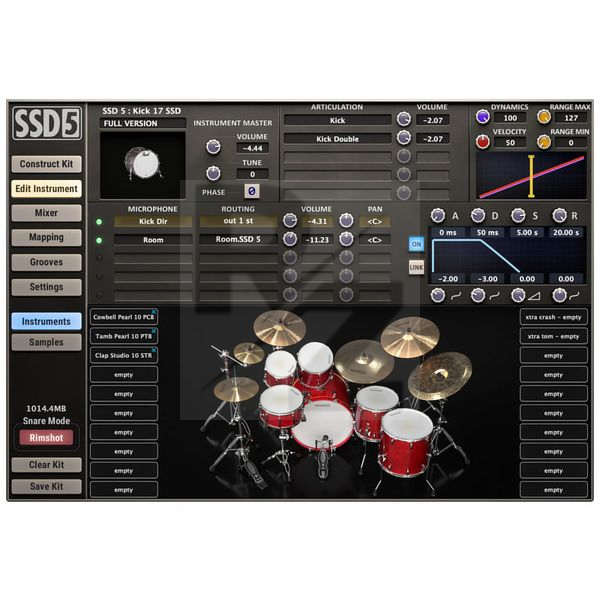Open the Mapping page
The width and height of the screenshot is (600, 600).
(x=46, y=238)
